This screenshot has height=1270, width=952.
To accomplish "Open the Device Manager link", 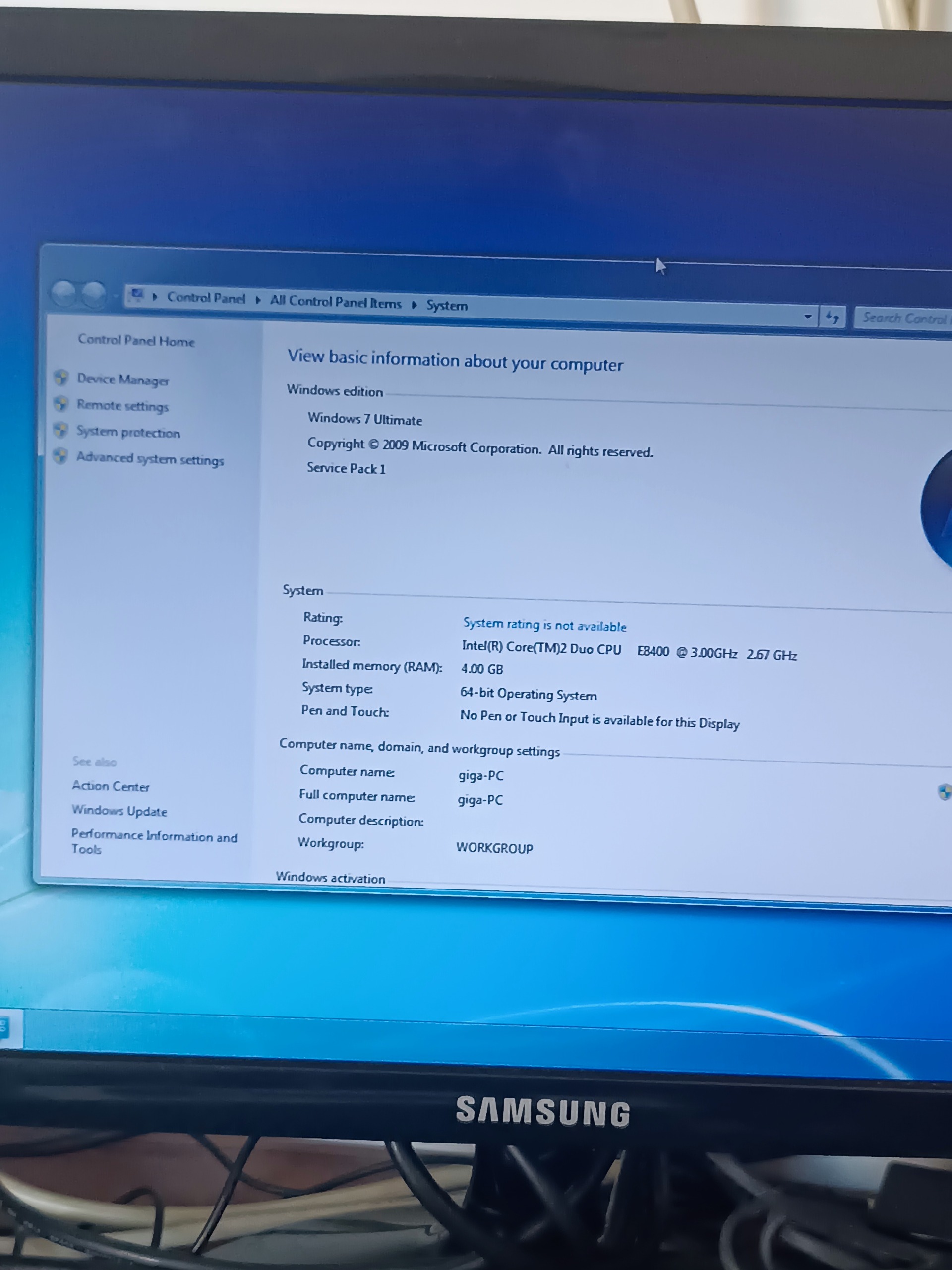I will (x=123, y=380).
